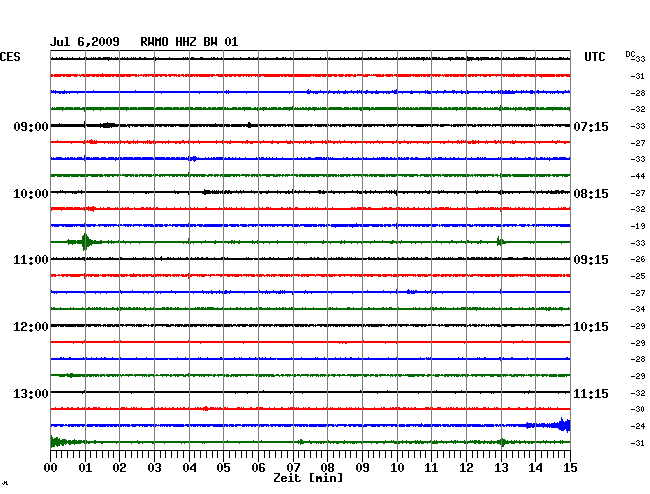The width and height of the screenshot is (650, 494).
Task: Click the date label Jul 6,2009
Action: click(85, 42)
